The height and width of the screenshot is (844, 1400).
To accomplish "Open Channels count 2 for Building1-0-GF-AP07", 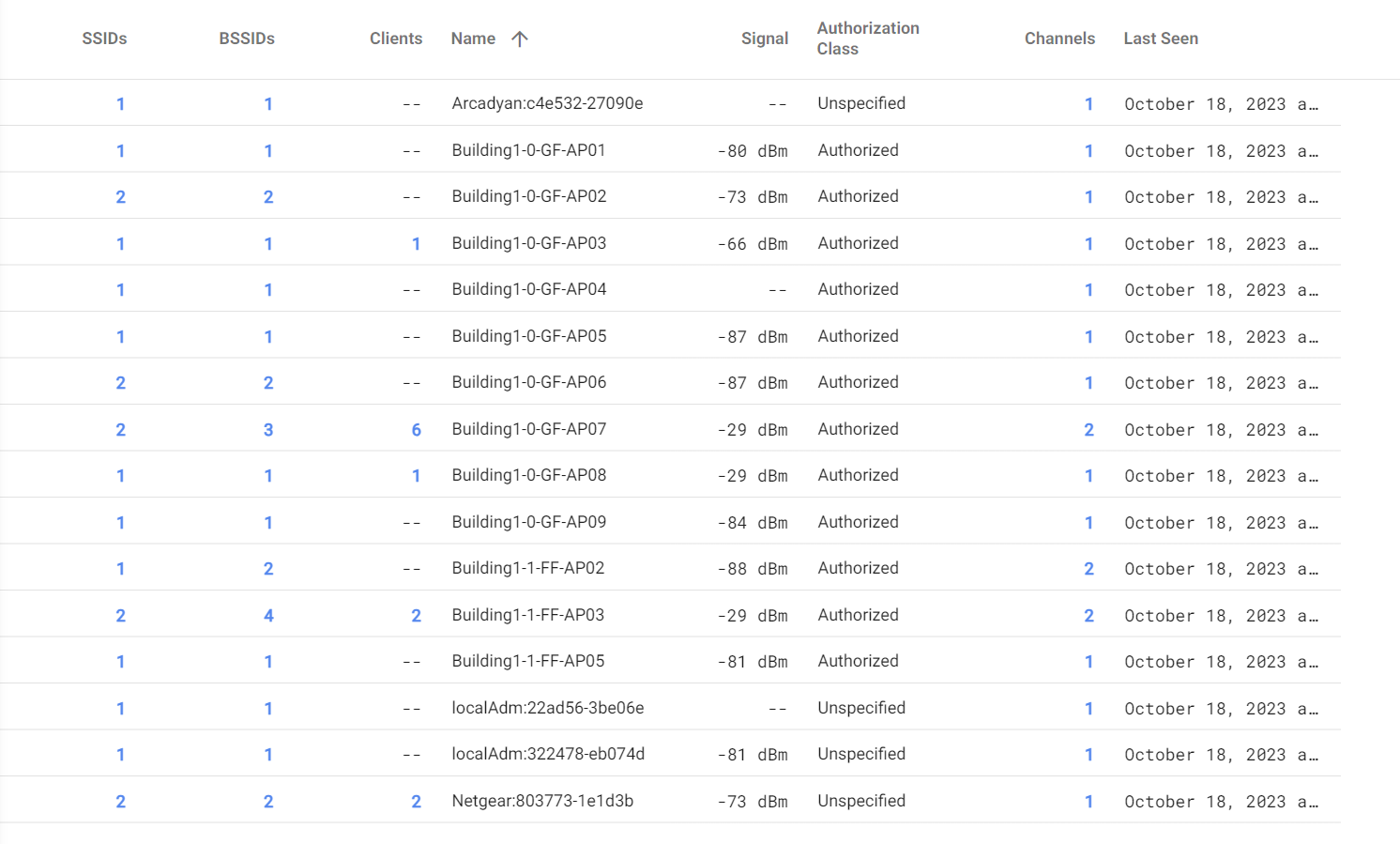I will point(1088,430).
